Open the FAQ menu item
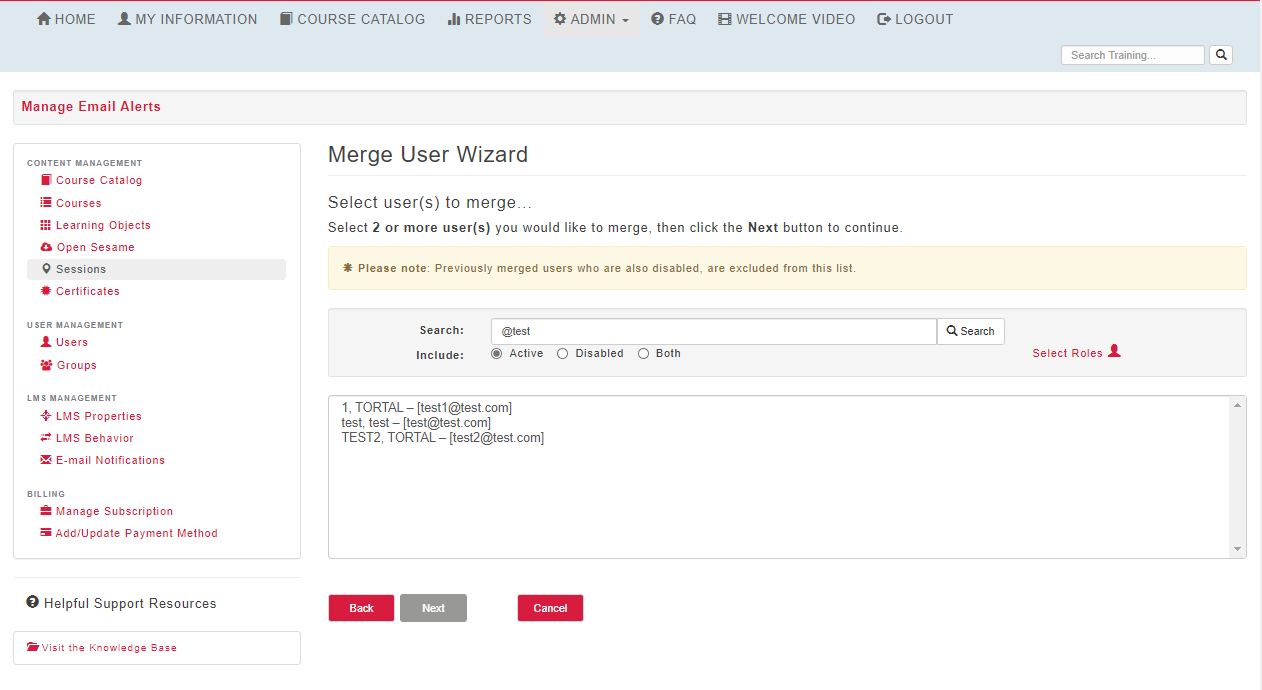 tap(674, 19)
